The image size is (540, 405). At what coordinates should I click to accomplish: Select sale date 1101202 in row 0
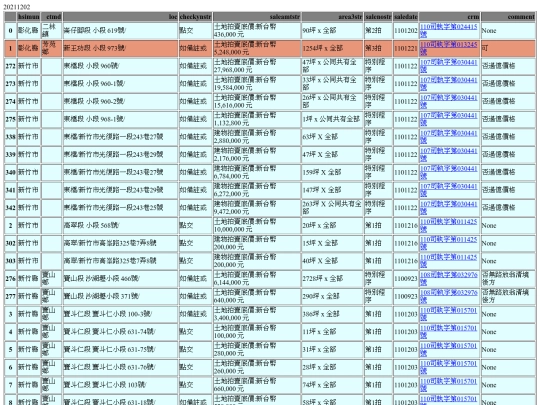(x=406, y=30)
